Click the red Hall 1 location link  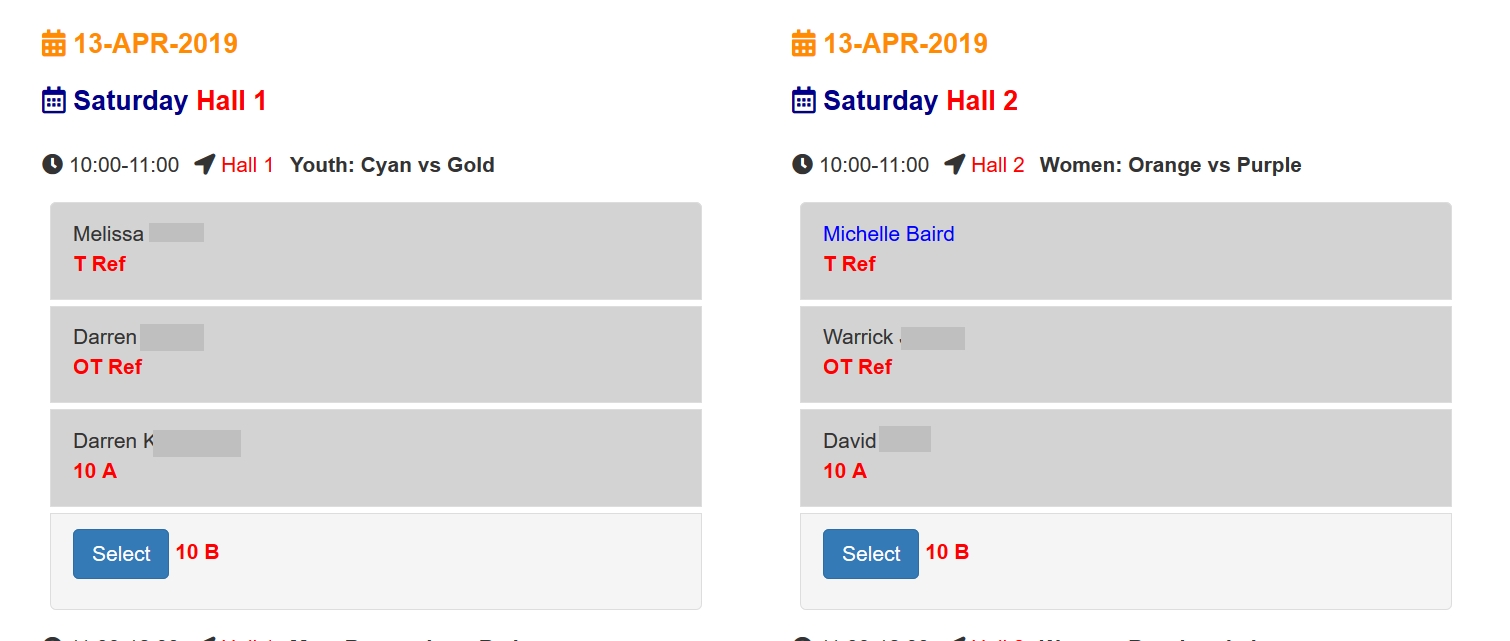(247, 165)
